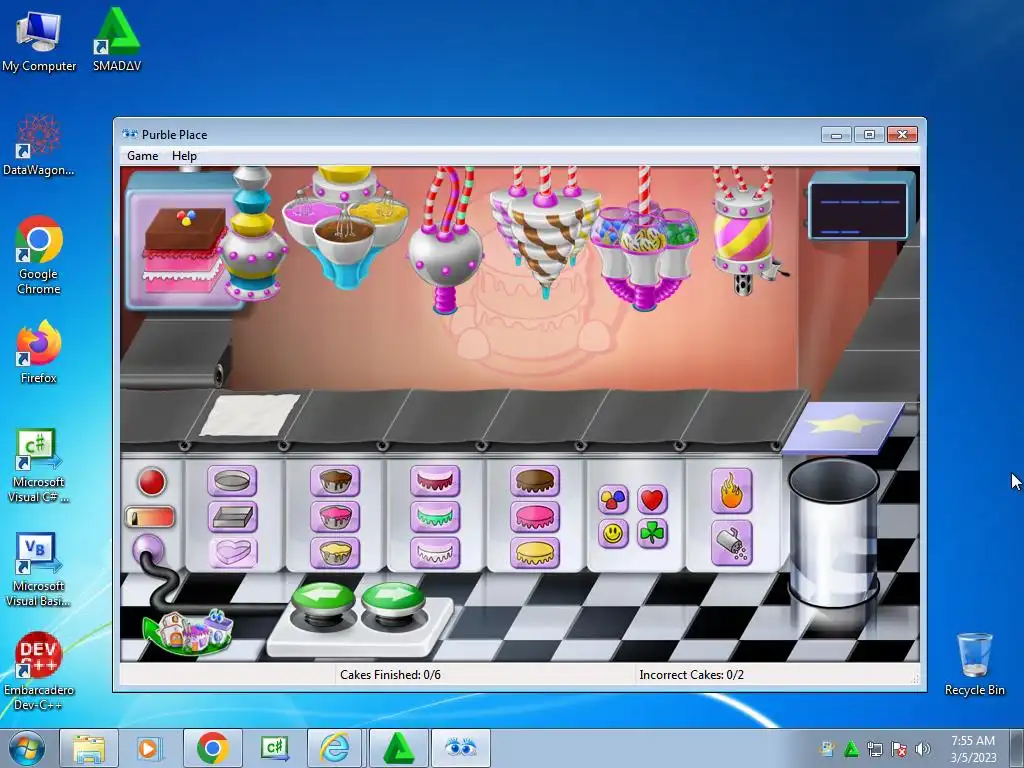This screenshot has height=768, width=1024.
Task: Open File Explorer from taskbar
Action: tap(89, 748)
